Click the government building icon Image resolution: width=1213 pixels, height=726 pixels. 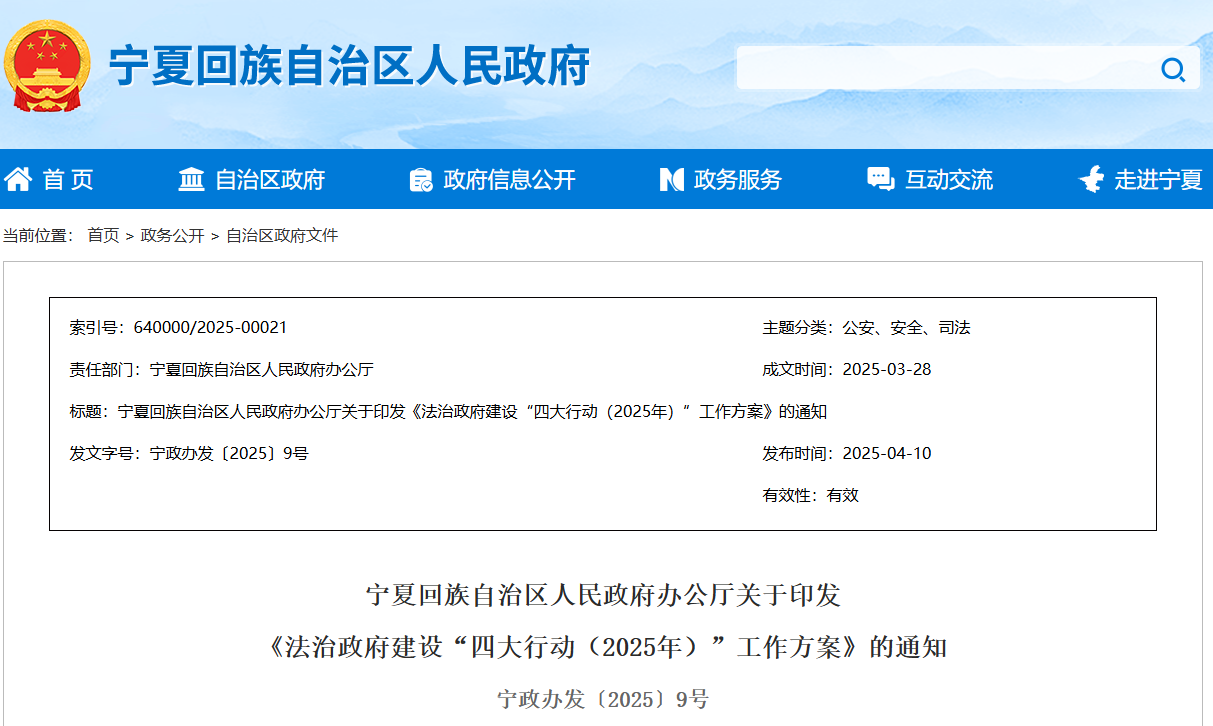(x=191, y=180)
